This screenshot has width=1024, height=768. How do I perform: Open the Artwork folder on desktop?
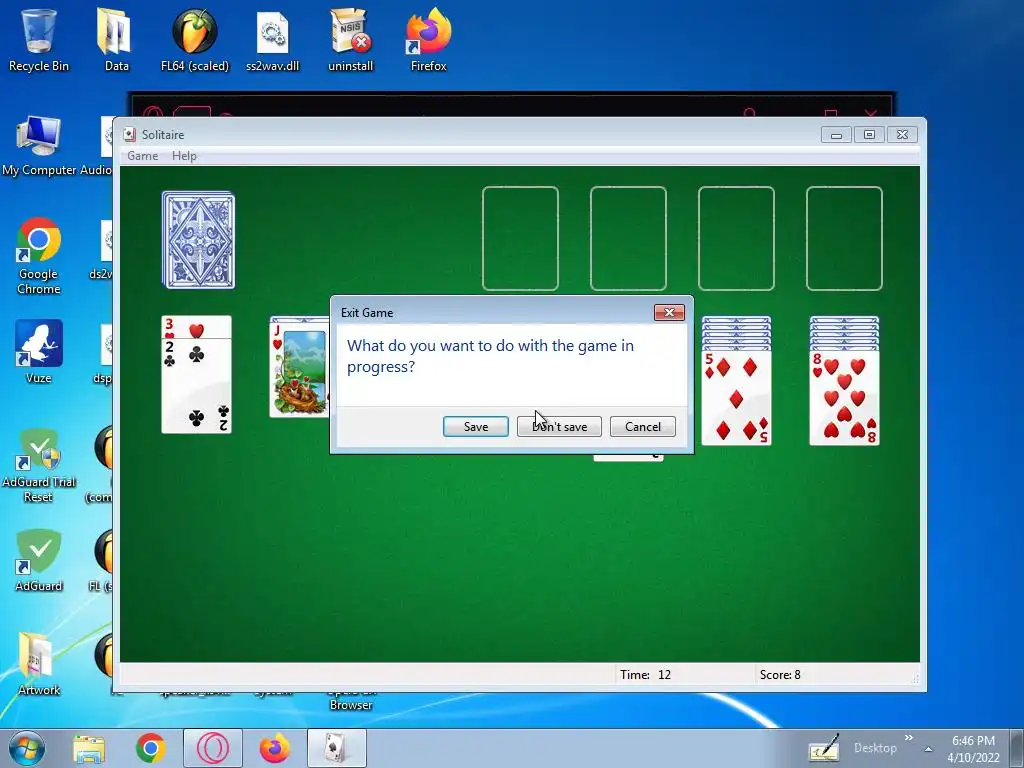point(39,662)
